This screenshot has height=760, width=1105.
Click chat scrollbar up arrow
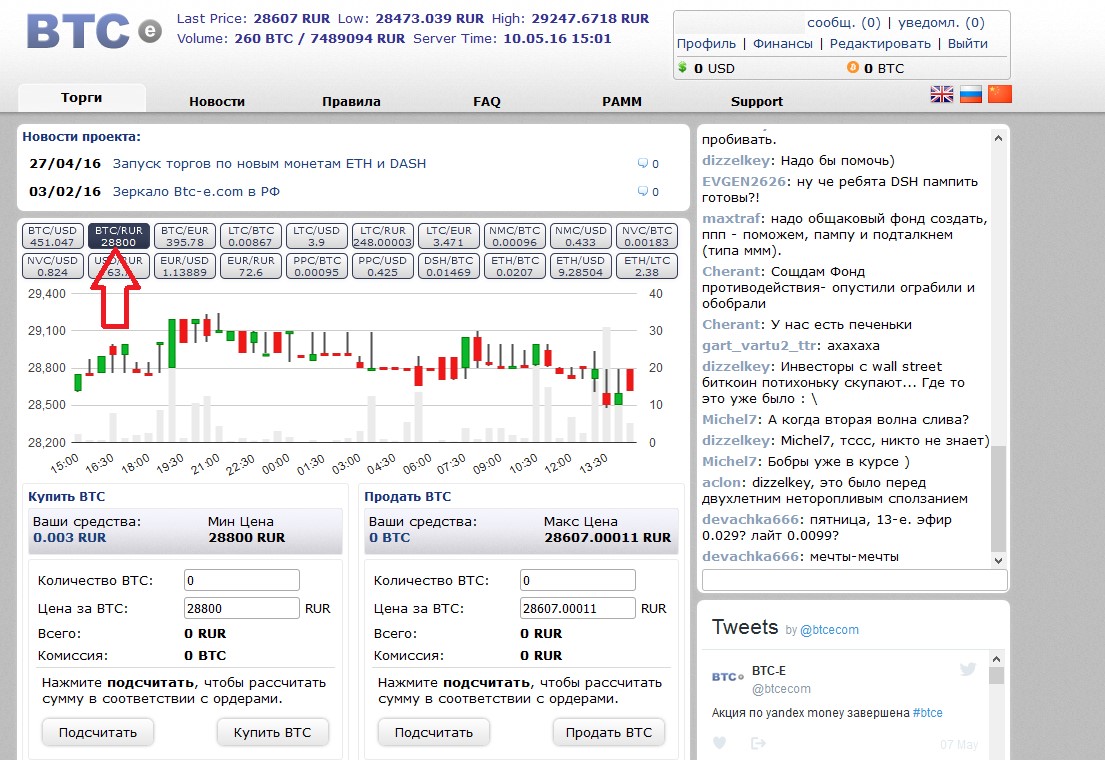pyautogui.click(x=998, y=138)
